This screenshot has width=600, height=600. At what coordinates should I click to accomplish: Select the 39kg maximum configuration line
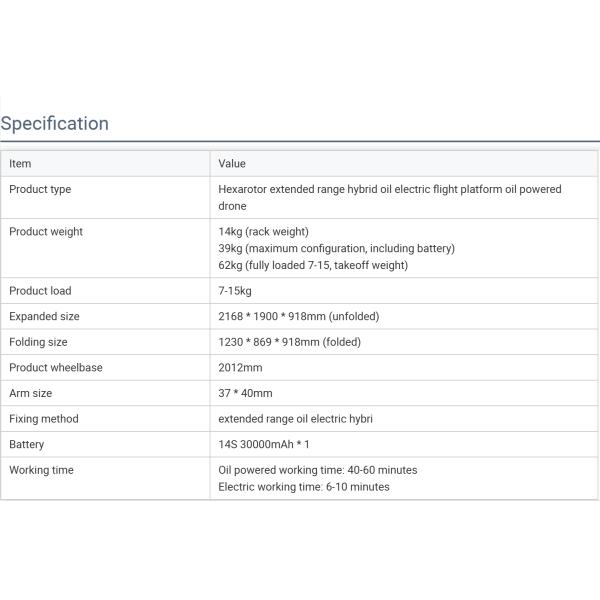pyautogui.click(x=336, y=249)
